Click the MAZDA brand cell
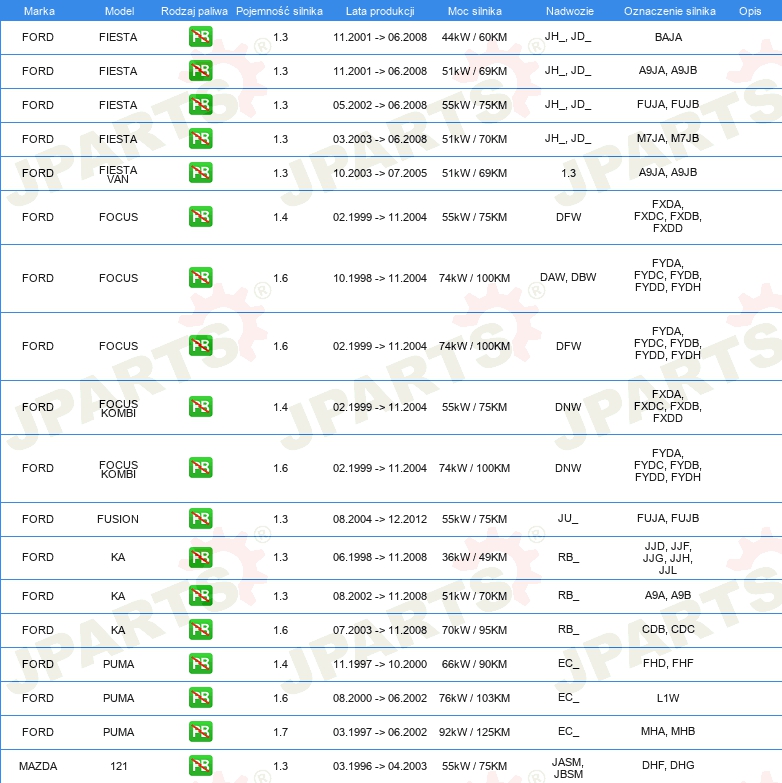The image size is (782, 783). pos(38,766)
